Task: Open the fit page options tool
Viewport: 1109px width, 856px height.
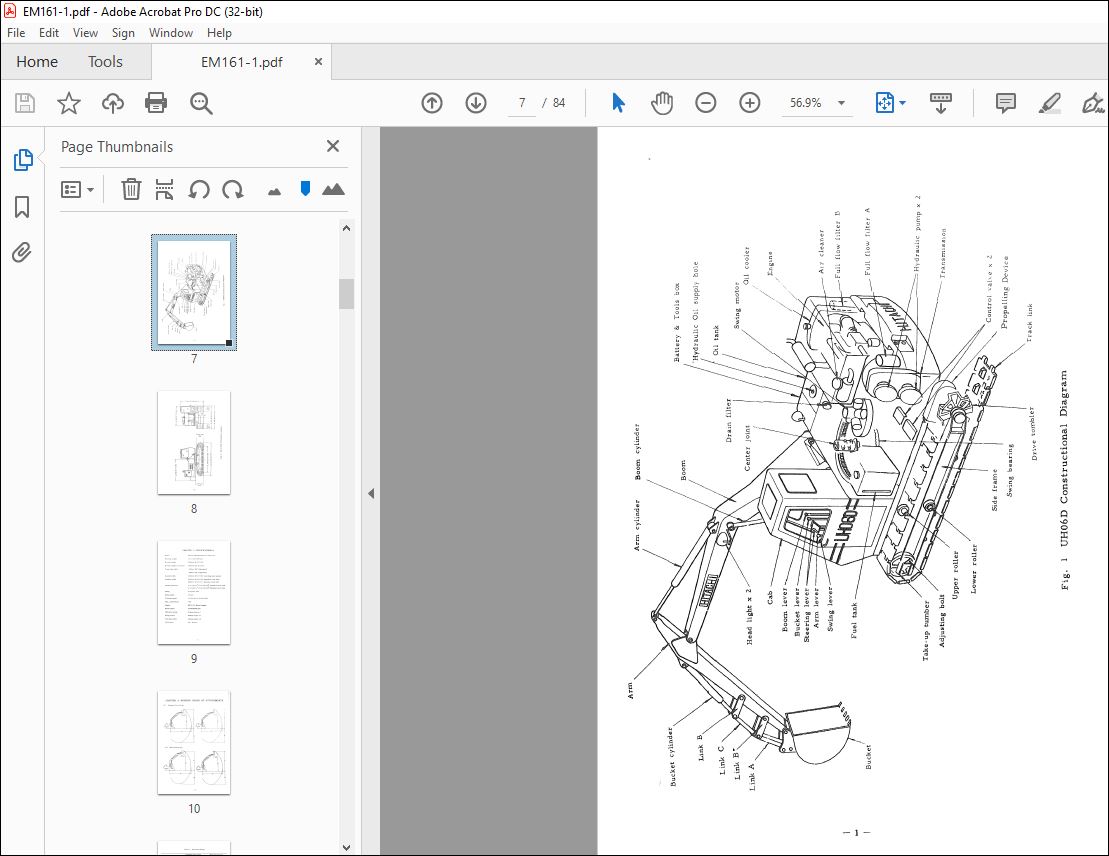Action: coord(884,103)
